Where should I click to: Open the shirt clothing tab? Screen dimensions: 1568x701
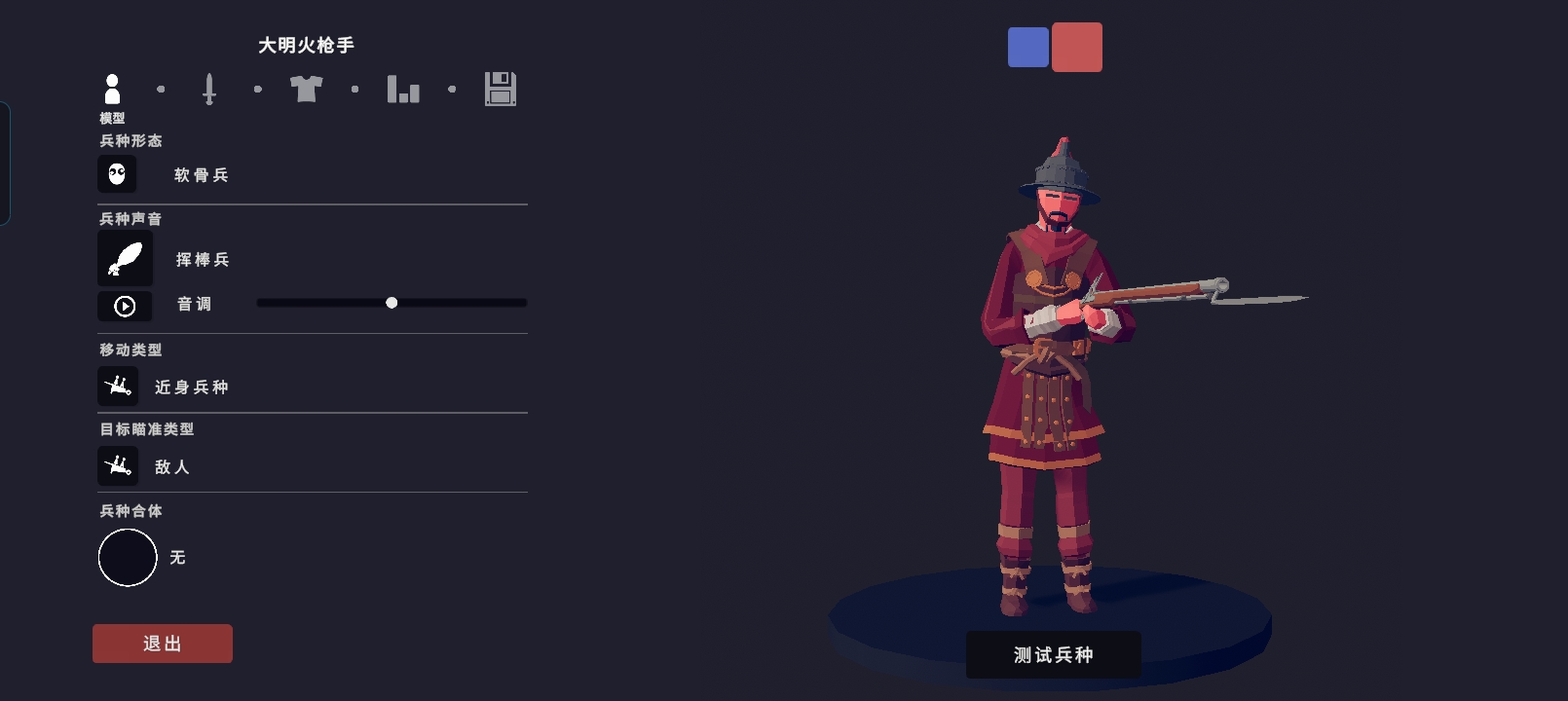click(306, 89)
